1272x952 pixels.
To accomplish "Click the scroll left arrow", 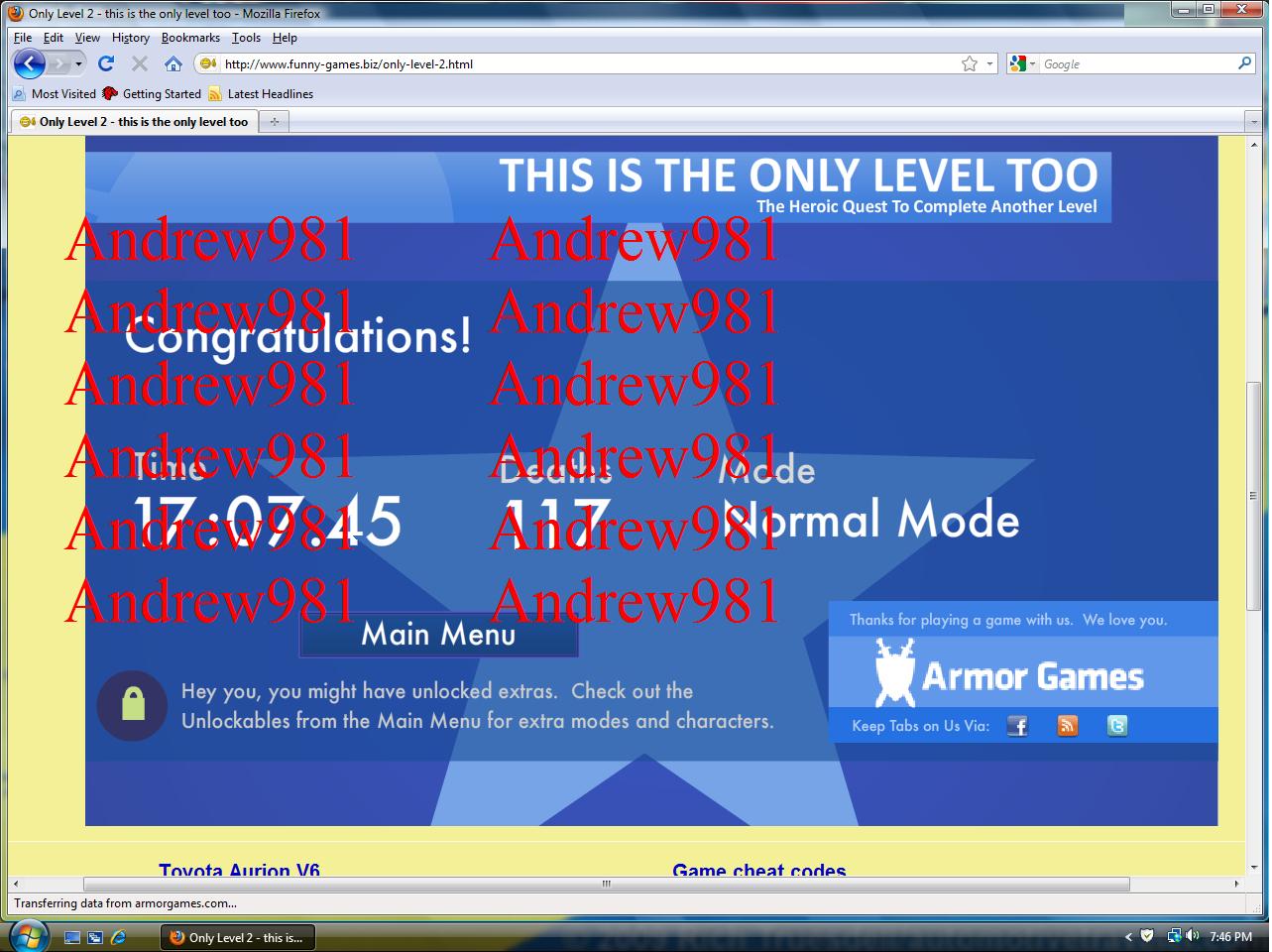I will click(x=16, y=884).
